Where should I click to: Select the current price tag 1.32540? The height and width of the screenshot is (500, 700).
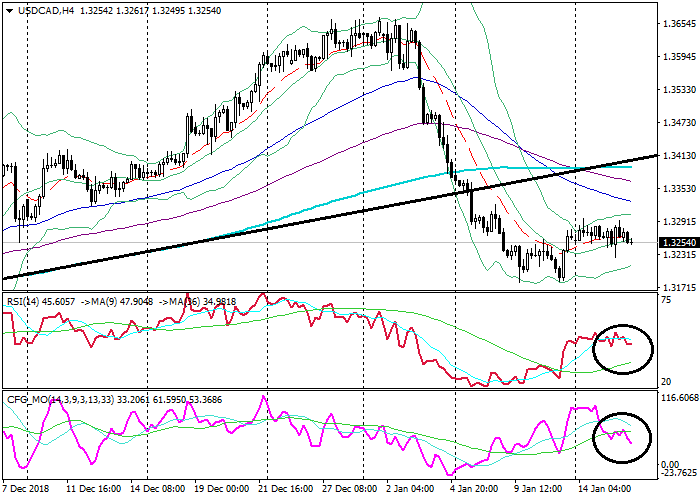coord(678,243)
